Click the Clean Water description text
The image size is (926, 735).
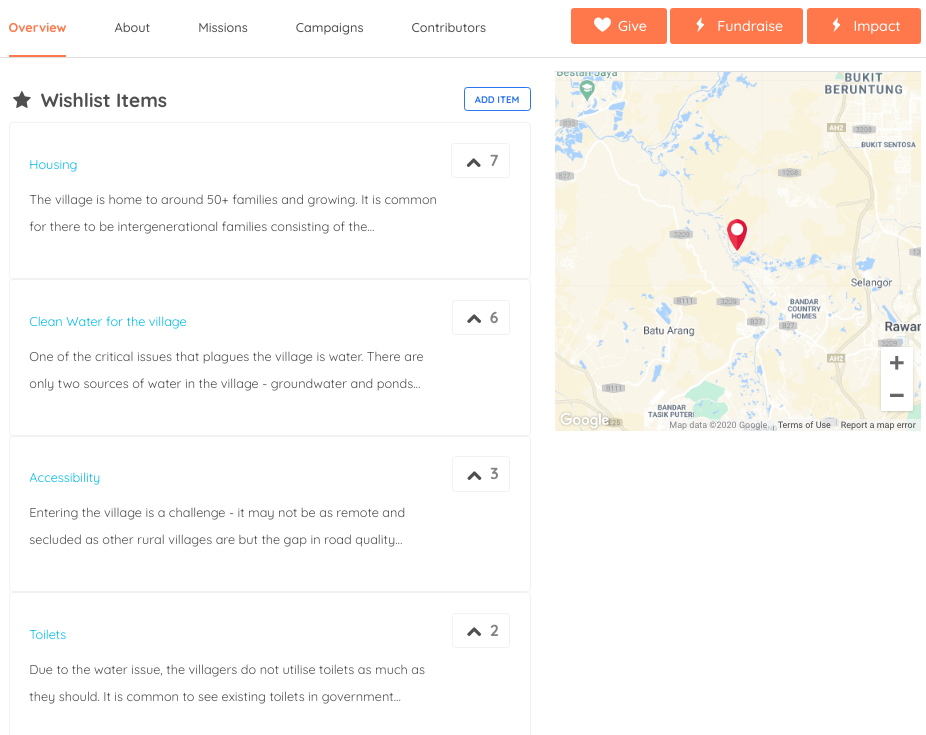tap(226, 370)
